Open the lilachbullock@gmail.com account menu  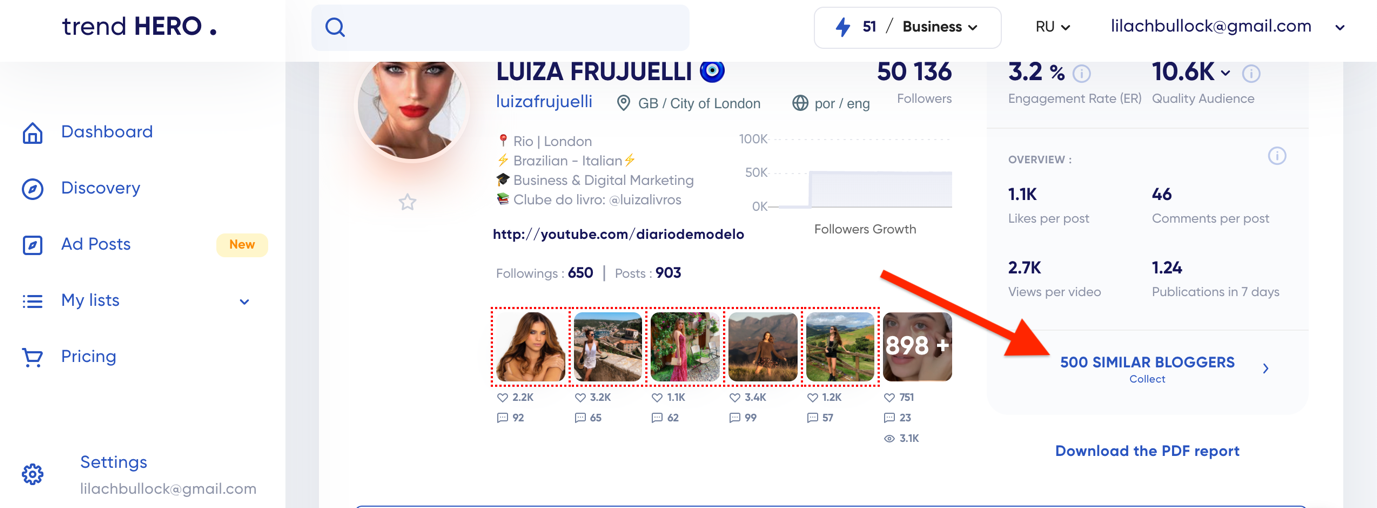1227,27
